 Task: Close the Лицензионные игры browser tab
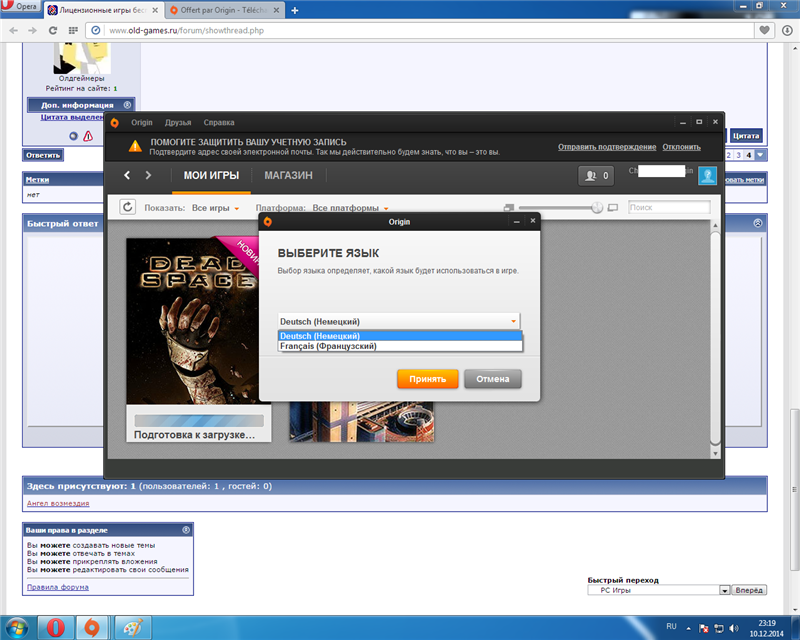click(155, 10)
